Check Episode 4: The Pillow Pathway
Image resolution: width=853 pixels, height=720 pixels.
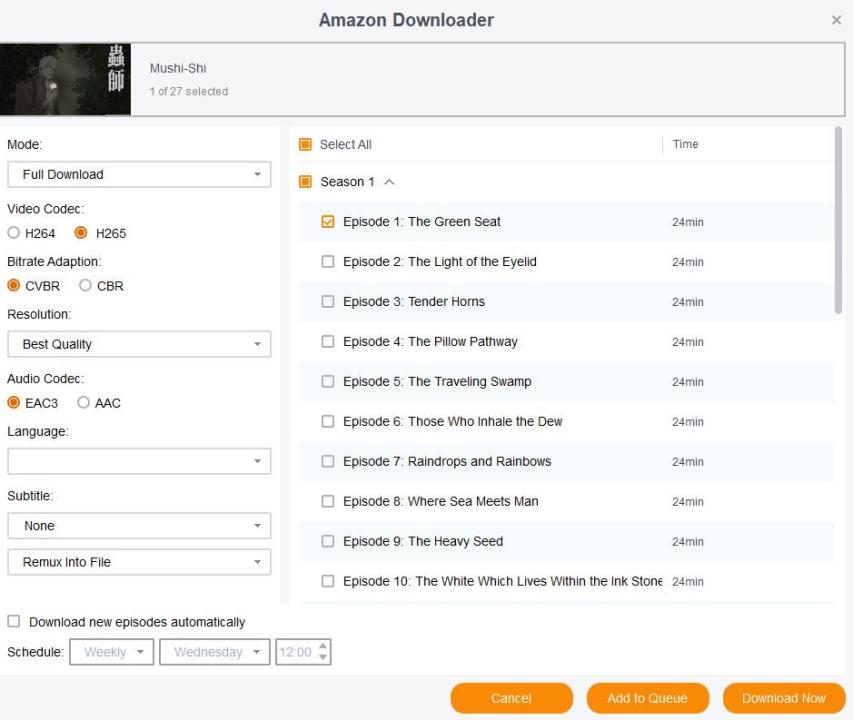pyautogui.click(x=327, y=342)
